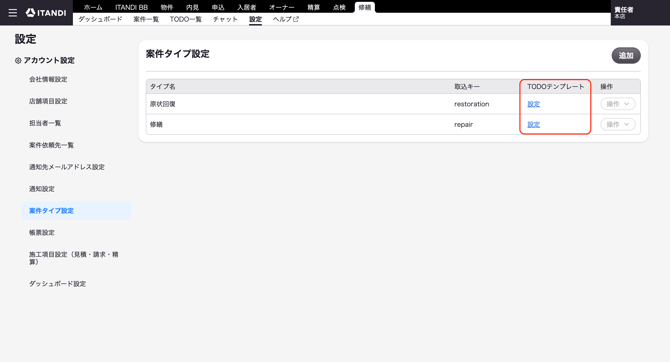Open the ホーム top menu
The height and width of the screenshot is (362, 670).
click(93, 7)
